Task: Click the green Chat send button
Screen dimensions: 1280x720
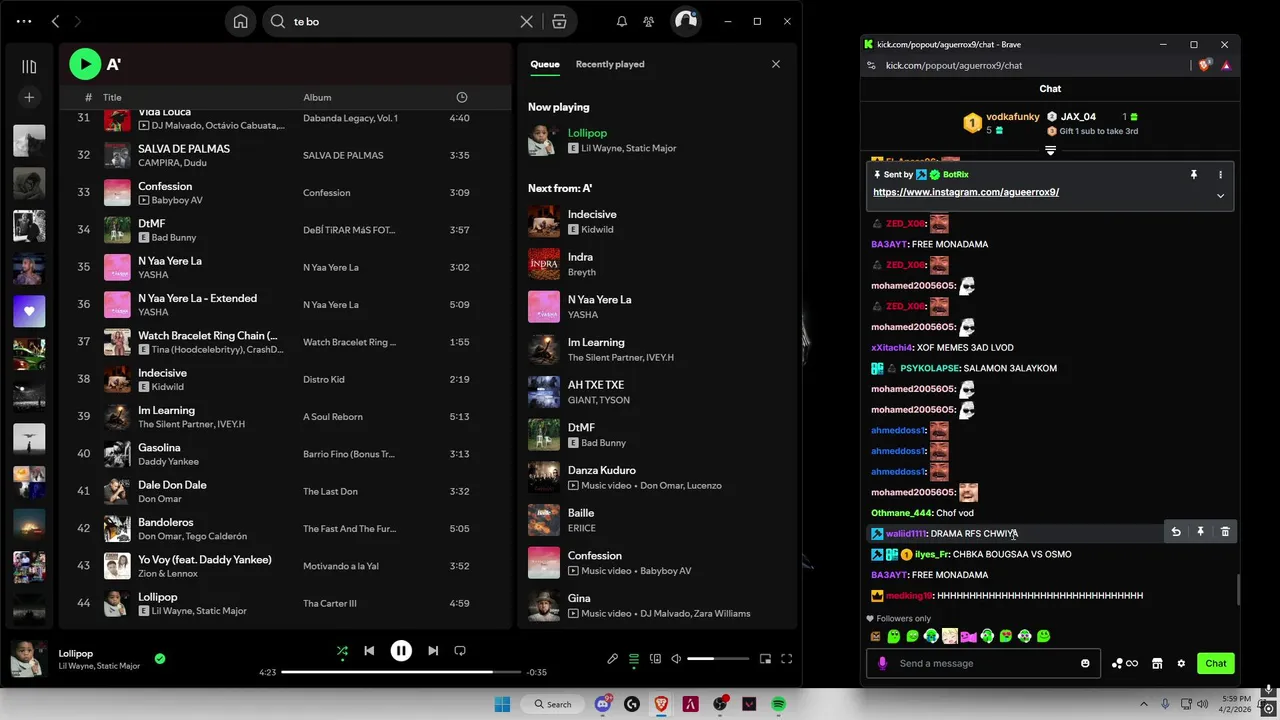Action: click(x=1215, y=663)
